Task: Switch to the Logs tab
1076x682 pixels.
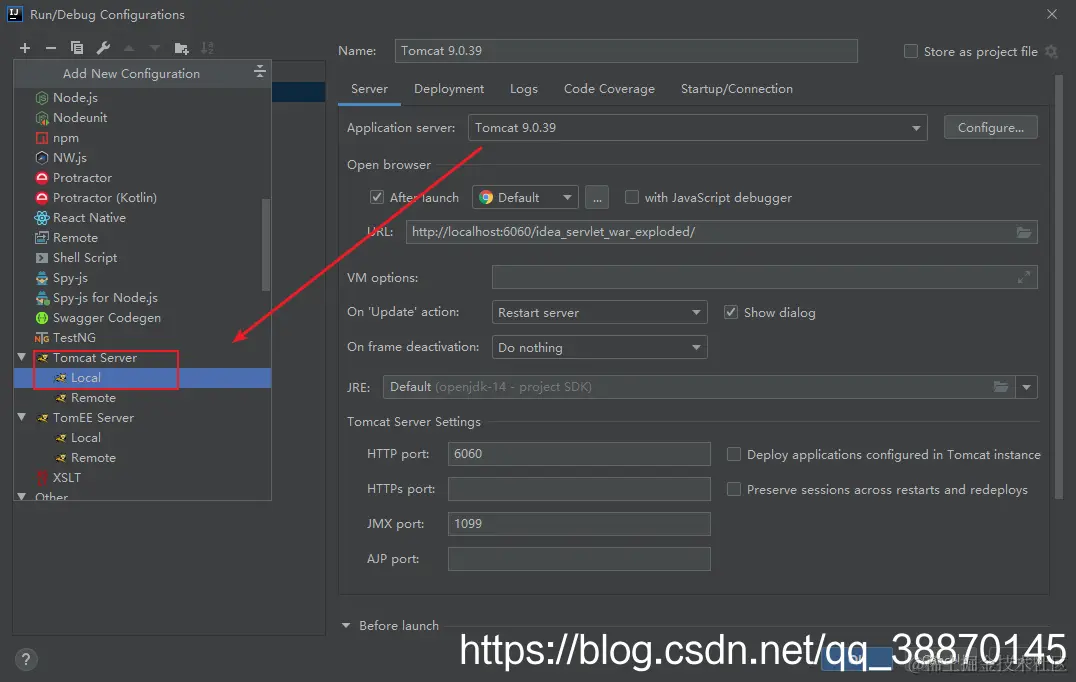Action: (524, 89)
